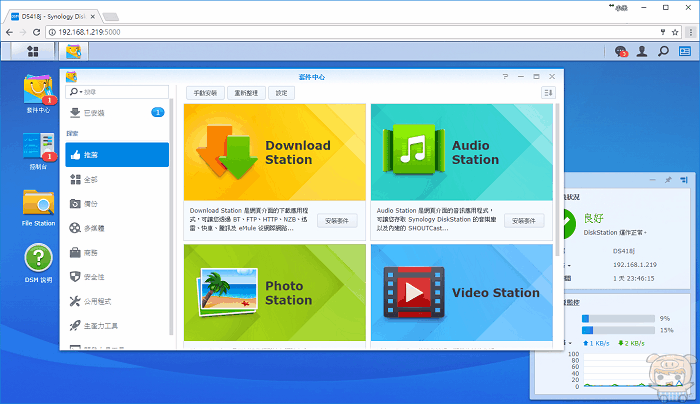700x404 pixels.
Task: Click 'DS418j' server name in widget
Action: tap(624, 251)
